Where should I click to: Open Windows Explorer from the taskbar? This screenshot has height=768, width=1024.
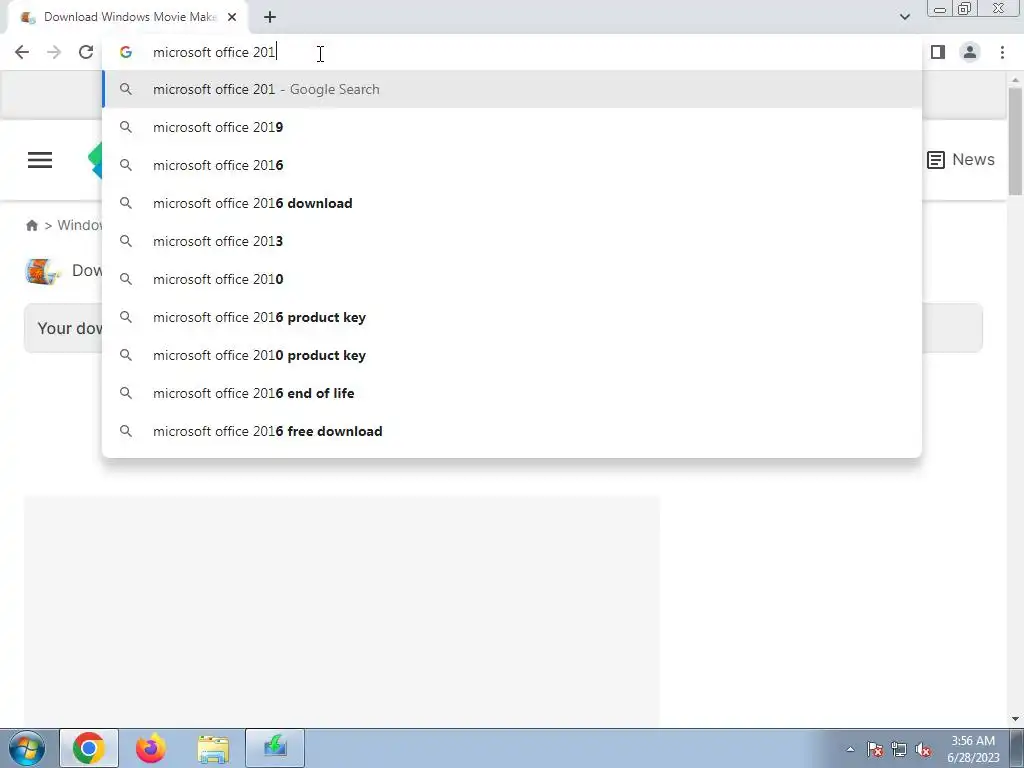pyautogui.click(x=214, y=748)
